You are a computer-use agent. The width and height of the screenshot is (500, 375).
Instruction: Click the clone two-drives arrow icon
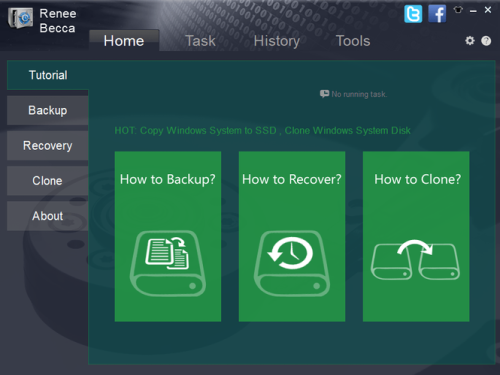pos(415,260)
